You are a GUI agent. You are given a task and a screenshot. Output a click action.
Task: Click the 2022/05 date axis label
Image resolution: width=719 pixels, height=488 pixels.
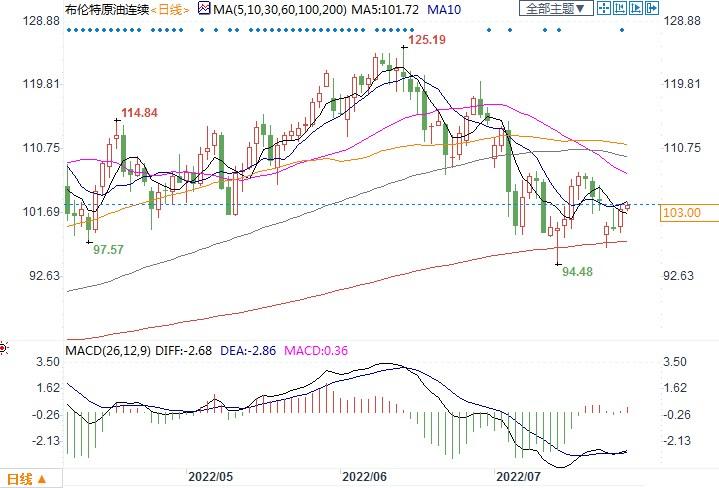pyautogui.click(x=210, y=477)
